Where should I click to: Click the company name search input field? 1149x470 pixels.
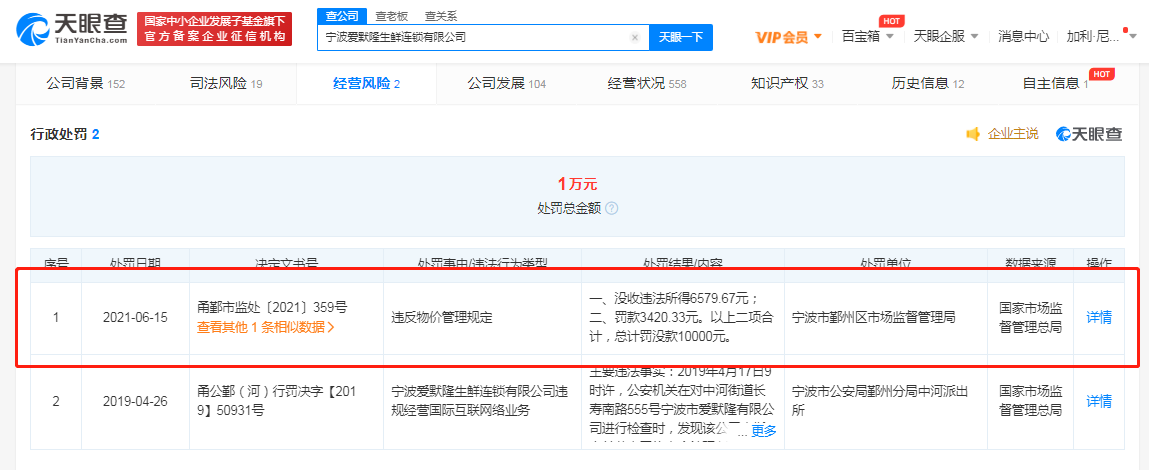click(475, 37)
